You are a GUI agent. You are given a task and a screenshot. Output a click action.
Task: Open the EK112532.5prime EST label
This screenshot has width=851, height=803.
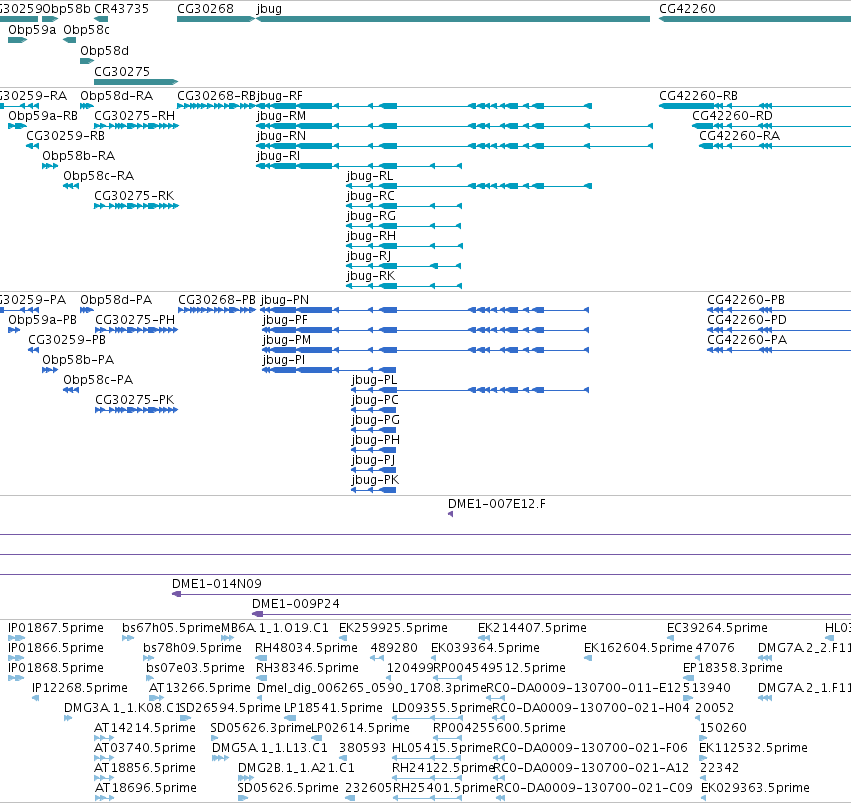click(x=753, y=748)
